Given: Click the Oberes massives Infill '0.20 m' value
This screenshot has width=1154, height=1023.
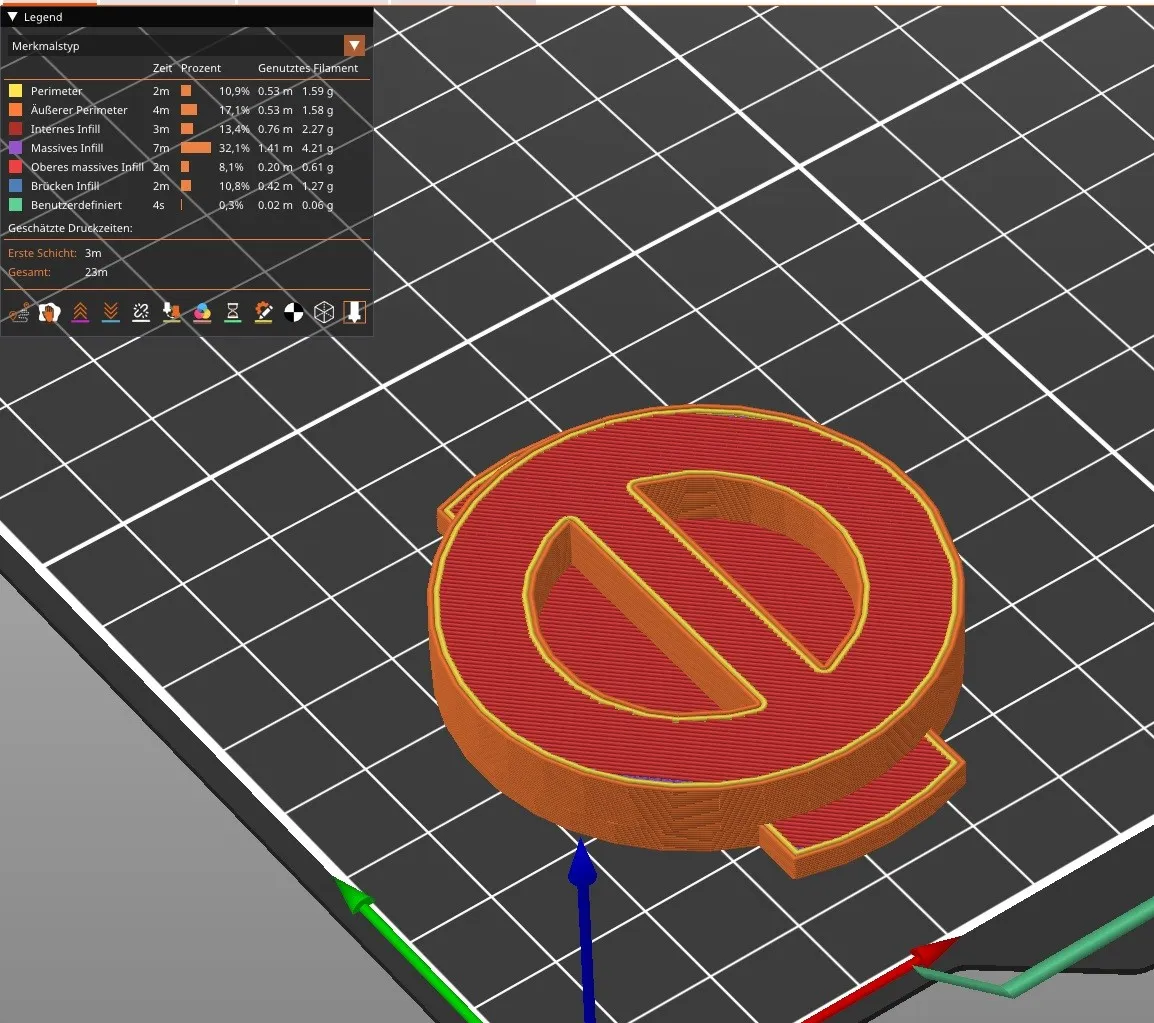Looking at the screenshot, I should [x=275, y=167].
